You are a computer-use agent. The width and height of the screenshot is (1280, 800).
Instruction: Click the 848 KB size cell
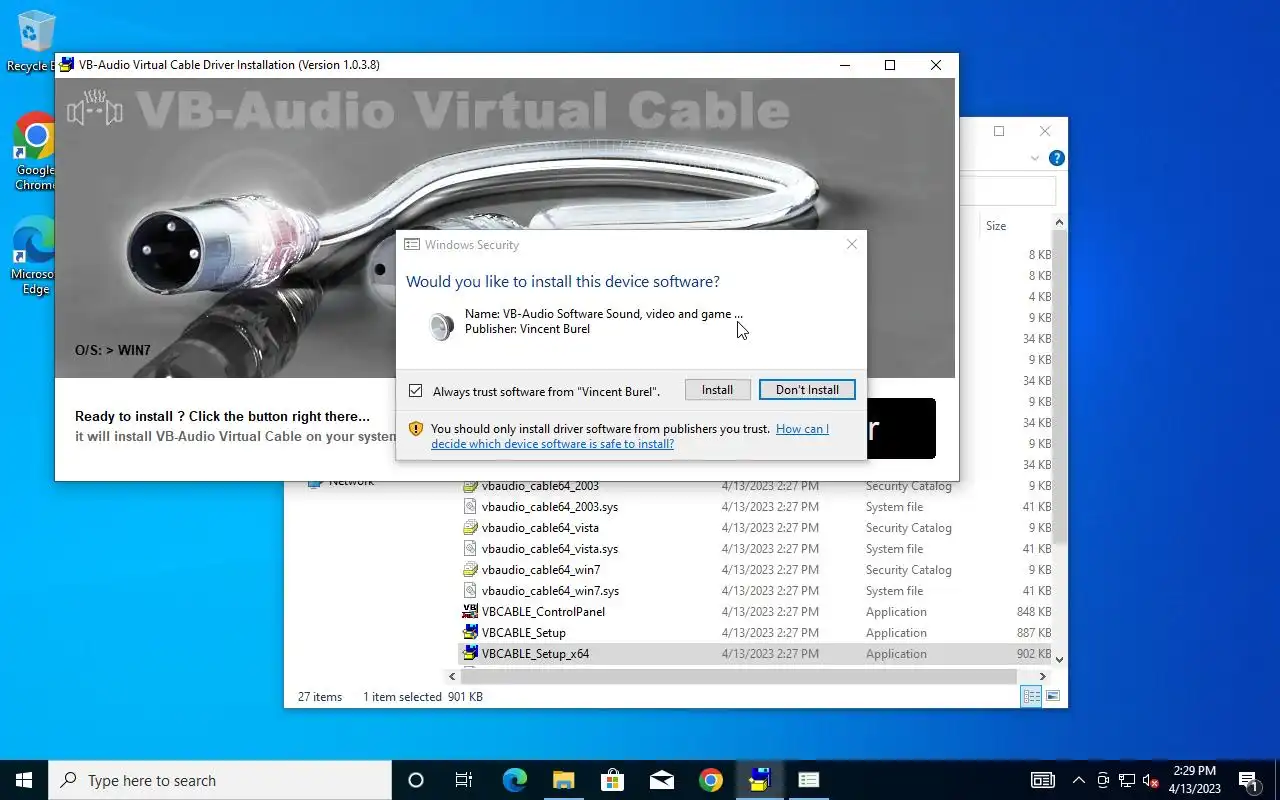point(1033,612)
